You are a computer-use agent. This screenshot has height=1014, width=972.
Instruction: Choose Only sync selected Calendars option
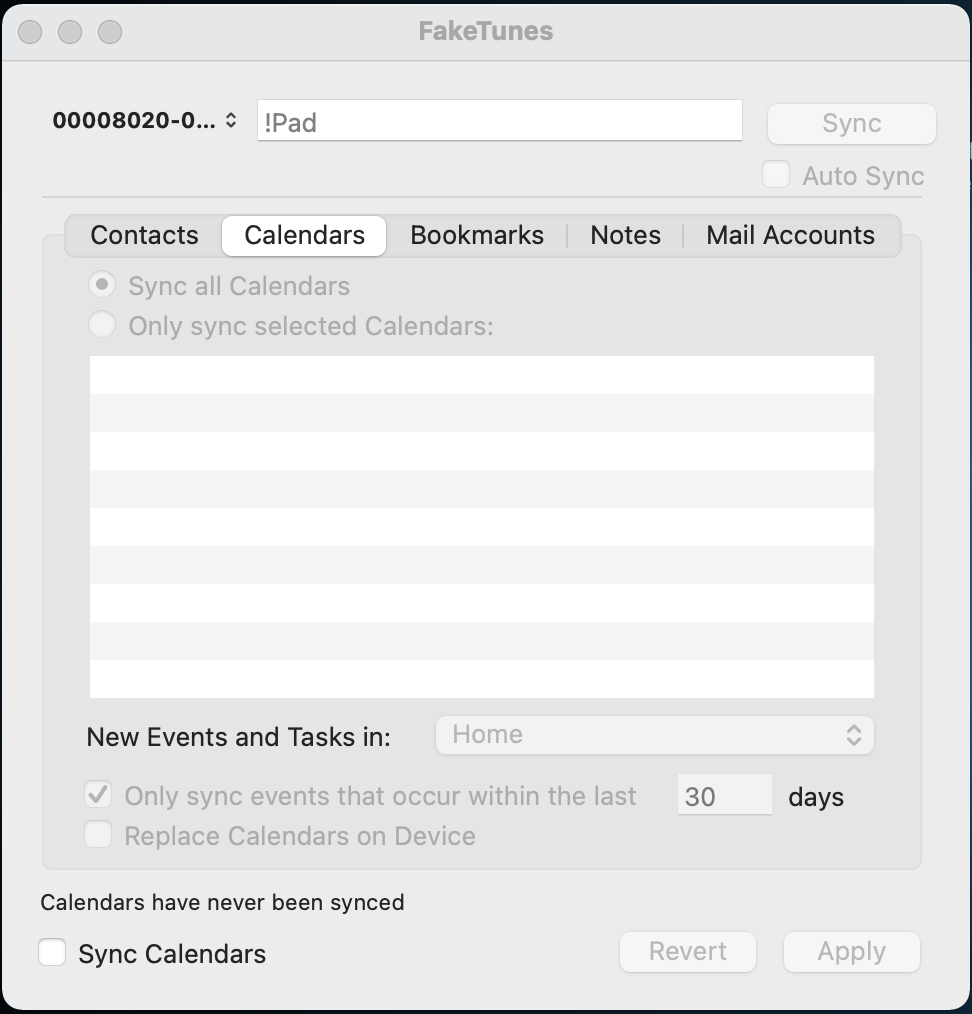click(102, 325)
